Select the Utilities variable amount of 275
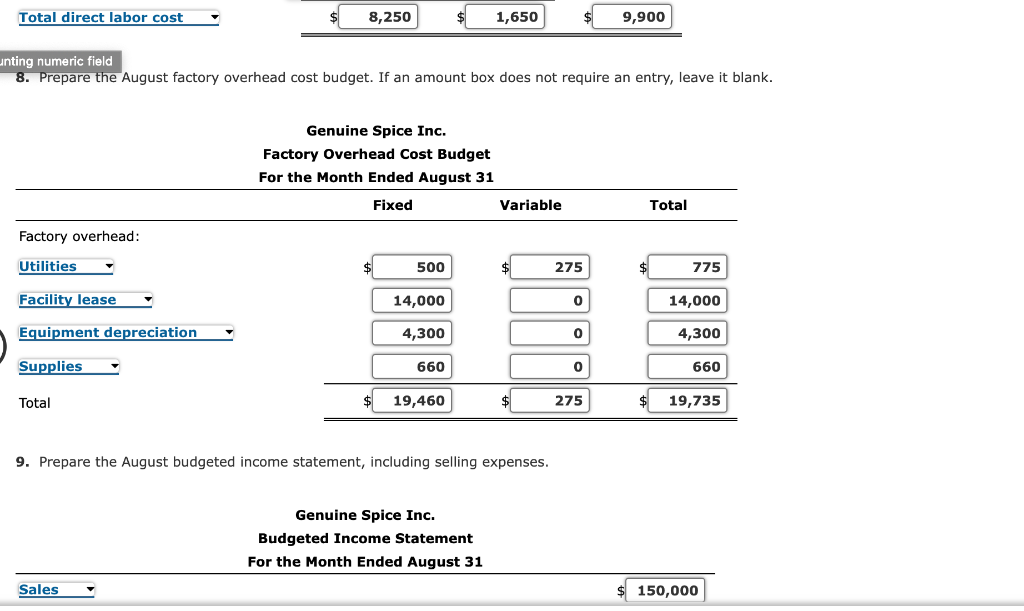The width and height of the screenshot is (1024, 611). (549, 267)
